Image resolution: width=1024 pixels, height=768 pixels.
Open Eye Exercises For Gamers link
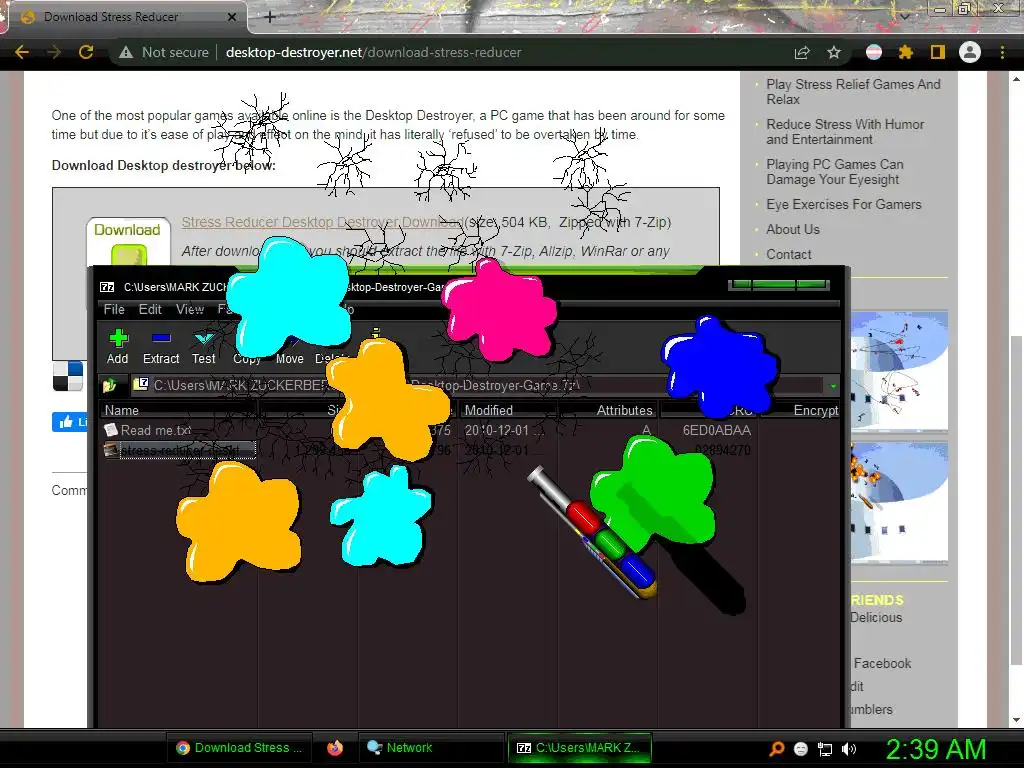(844, 204)
